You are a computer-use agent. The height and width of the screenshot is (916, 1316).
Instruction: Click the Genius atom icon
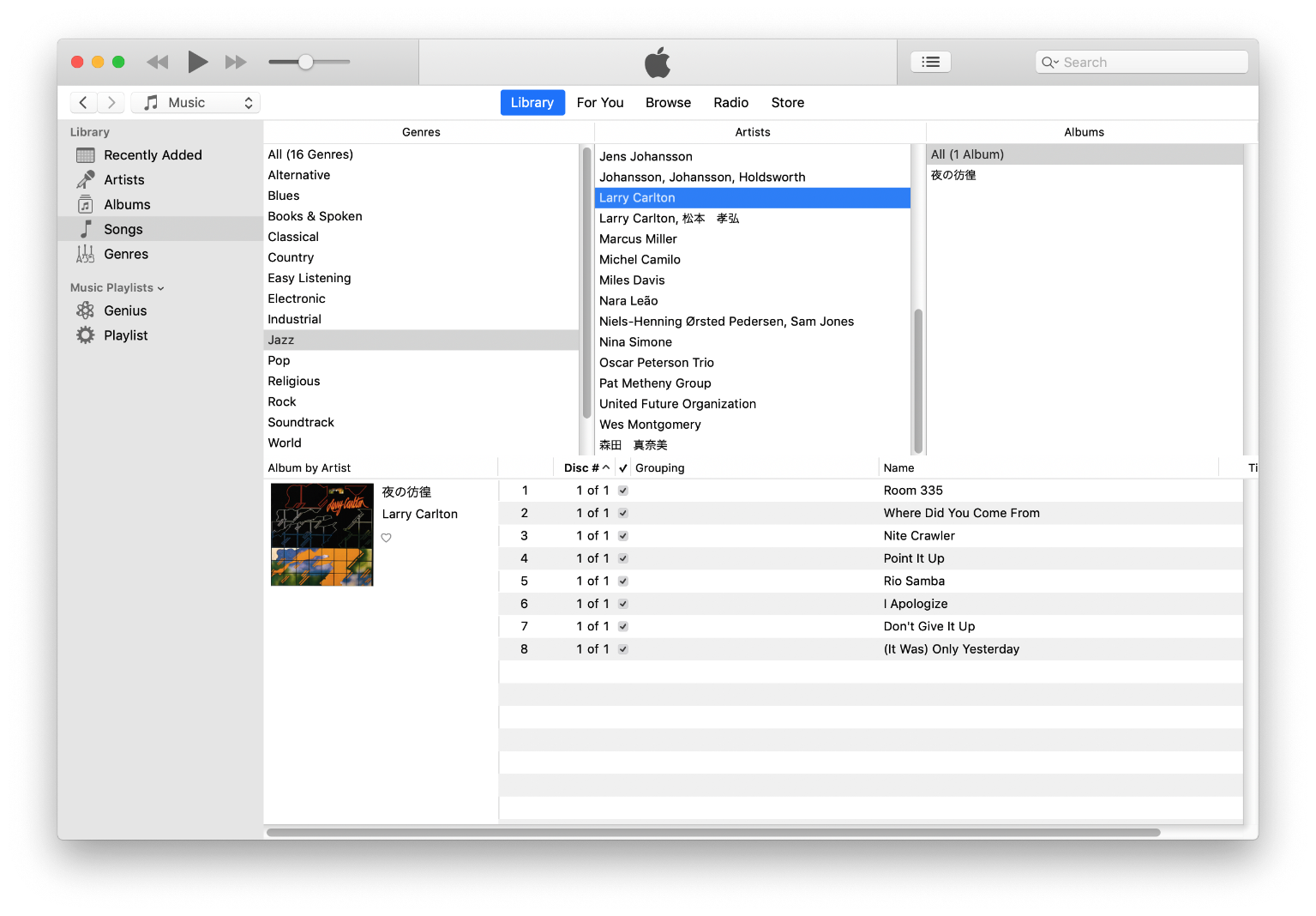(86, 310)
